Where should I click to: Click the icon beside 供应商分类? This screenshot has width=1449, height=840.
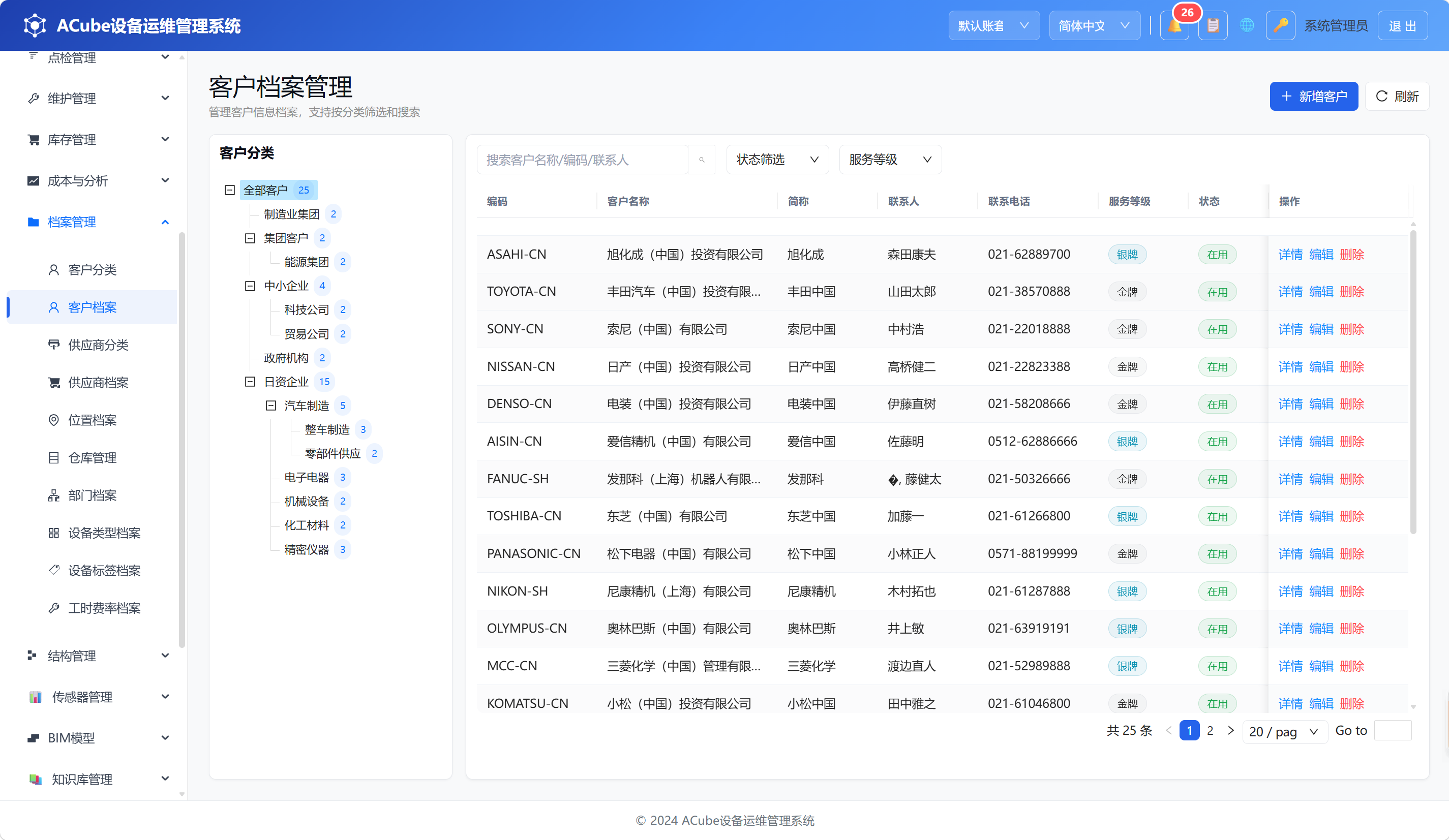coord(53,345)
